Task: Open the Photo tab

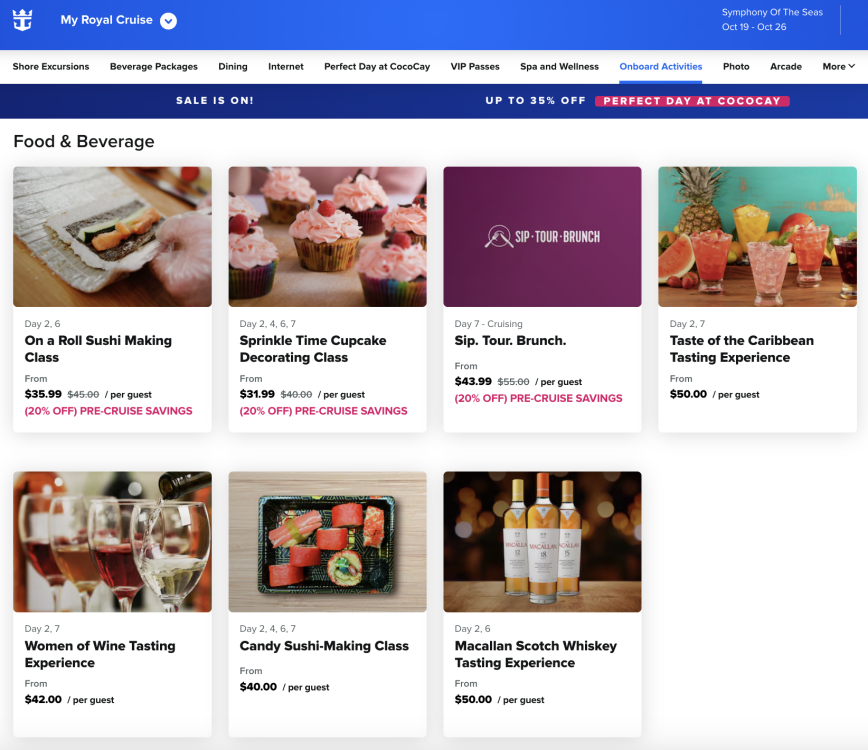Action: (x=736, y=66)
